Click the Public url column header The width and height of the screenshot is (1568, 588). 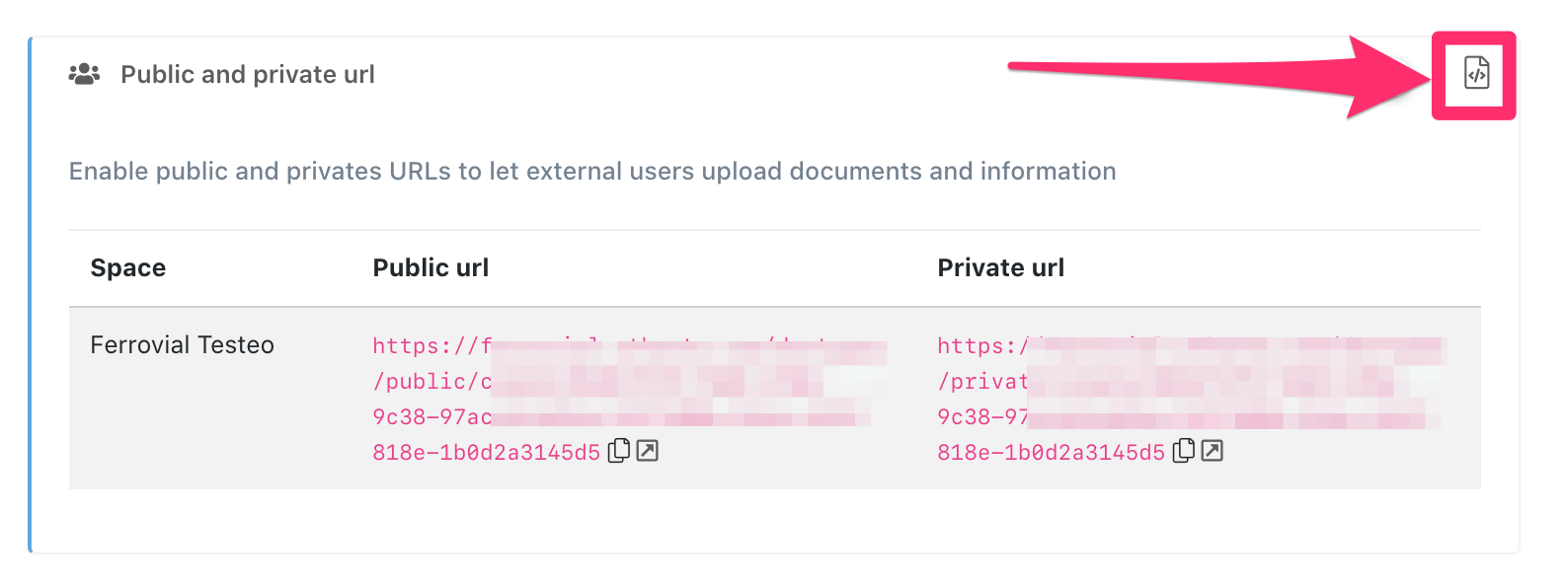431,268
